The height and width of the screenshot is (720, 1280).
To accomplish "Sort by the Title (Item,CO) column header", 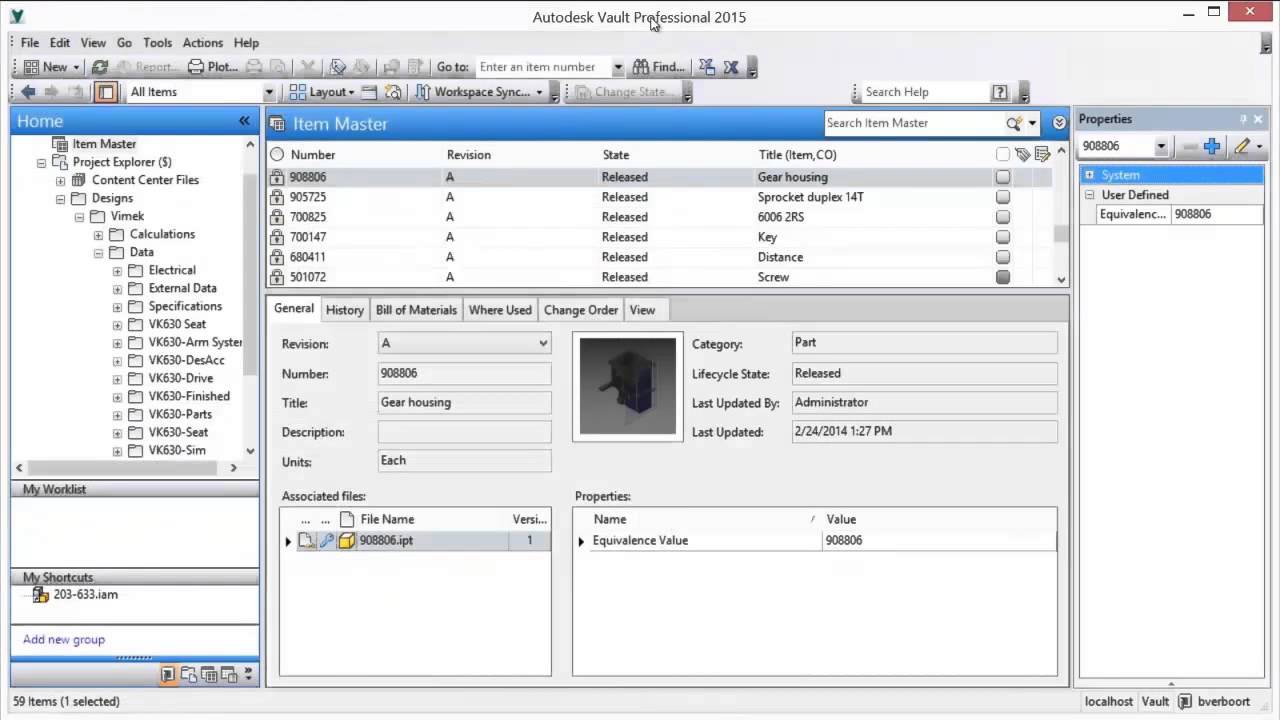I will tap(797, 155).
